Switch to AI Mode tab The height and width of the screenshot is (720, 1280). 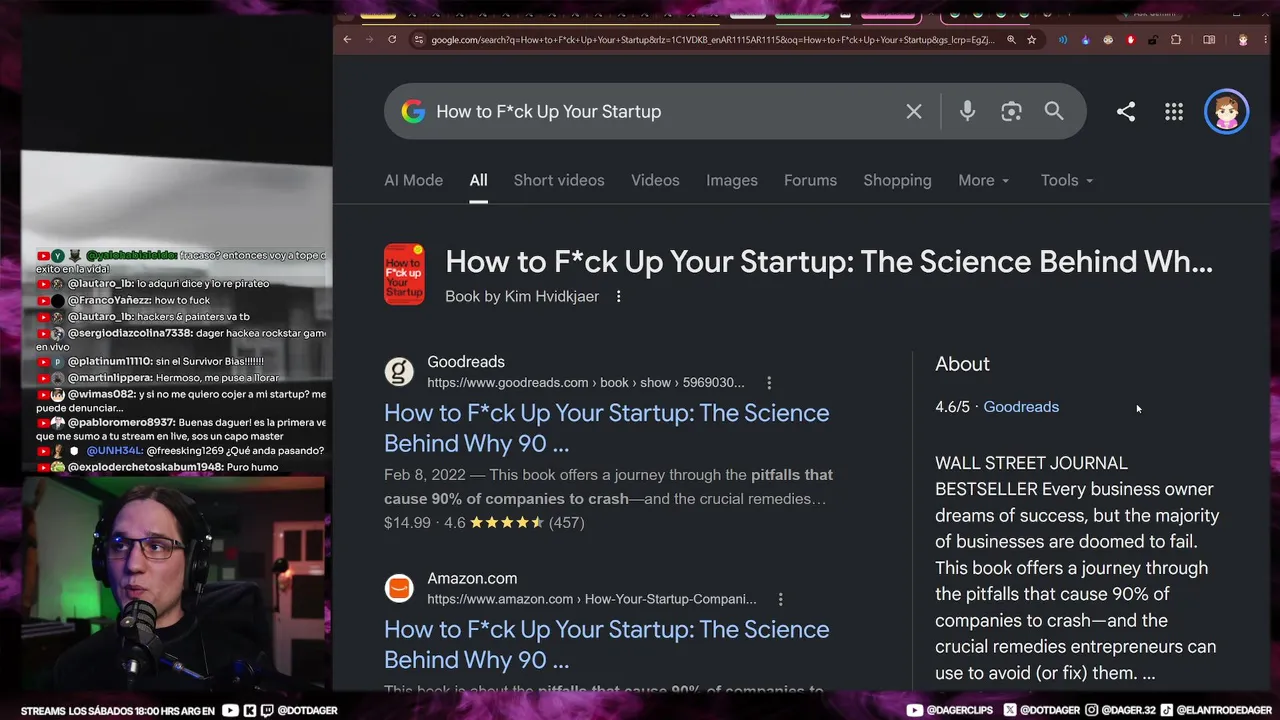[413, 180]
